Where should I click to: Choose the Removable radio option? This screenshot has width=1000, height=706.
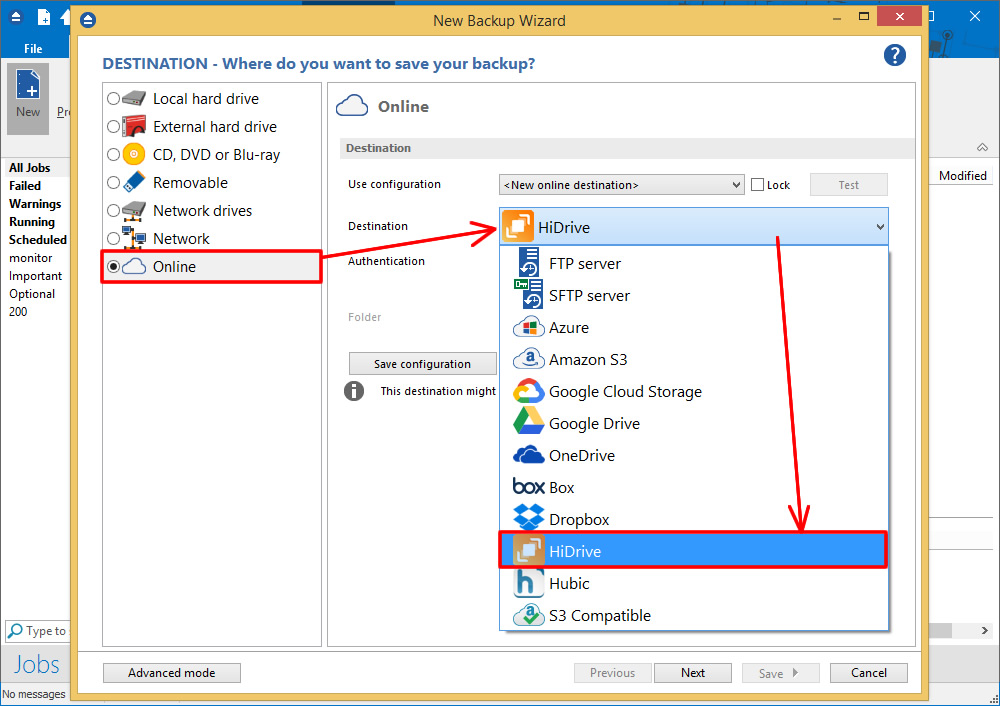113,183
